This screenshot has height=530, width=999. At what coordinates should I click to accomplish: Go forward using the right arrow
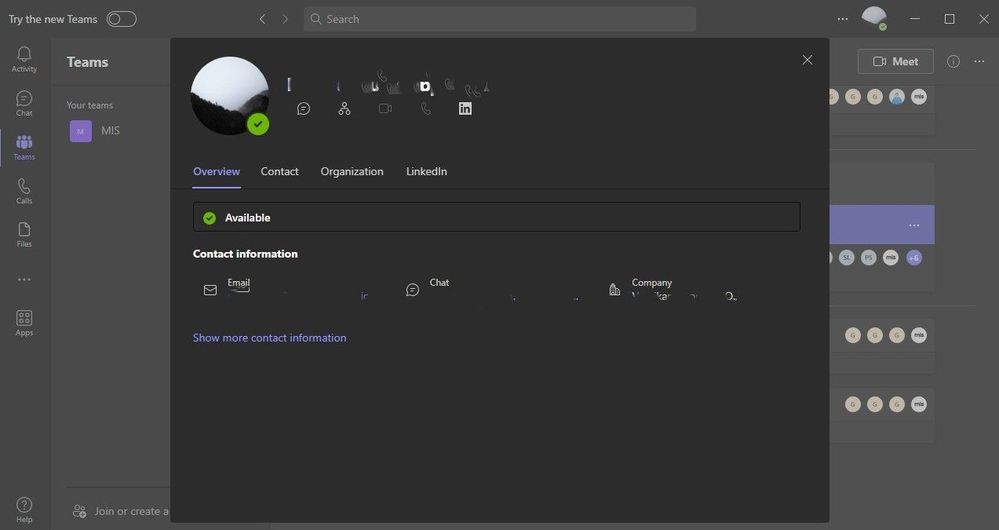pyautogui.click(x=285, y=19)
